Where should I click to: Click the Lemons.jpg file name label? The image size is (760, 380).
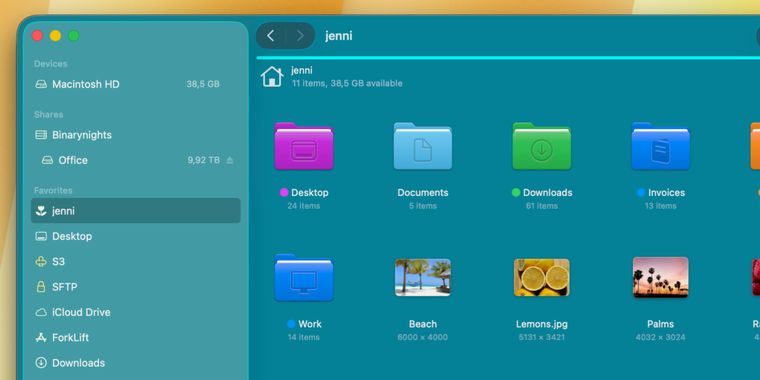coord(541,324)
